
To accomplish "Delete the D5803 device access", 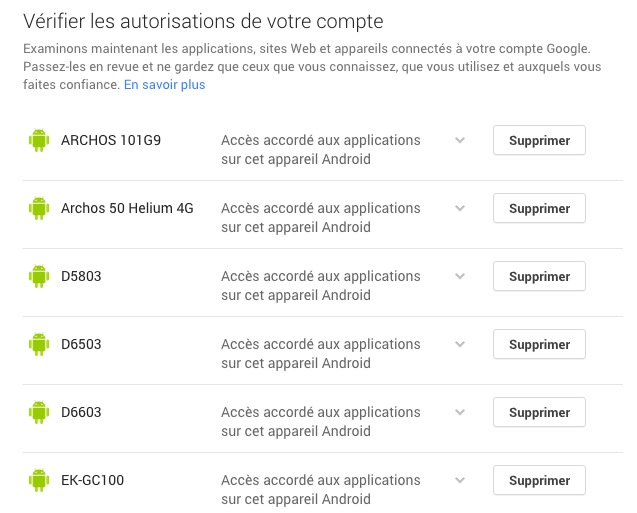I will pos(539,277).
